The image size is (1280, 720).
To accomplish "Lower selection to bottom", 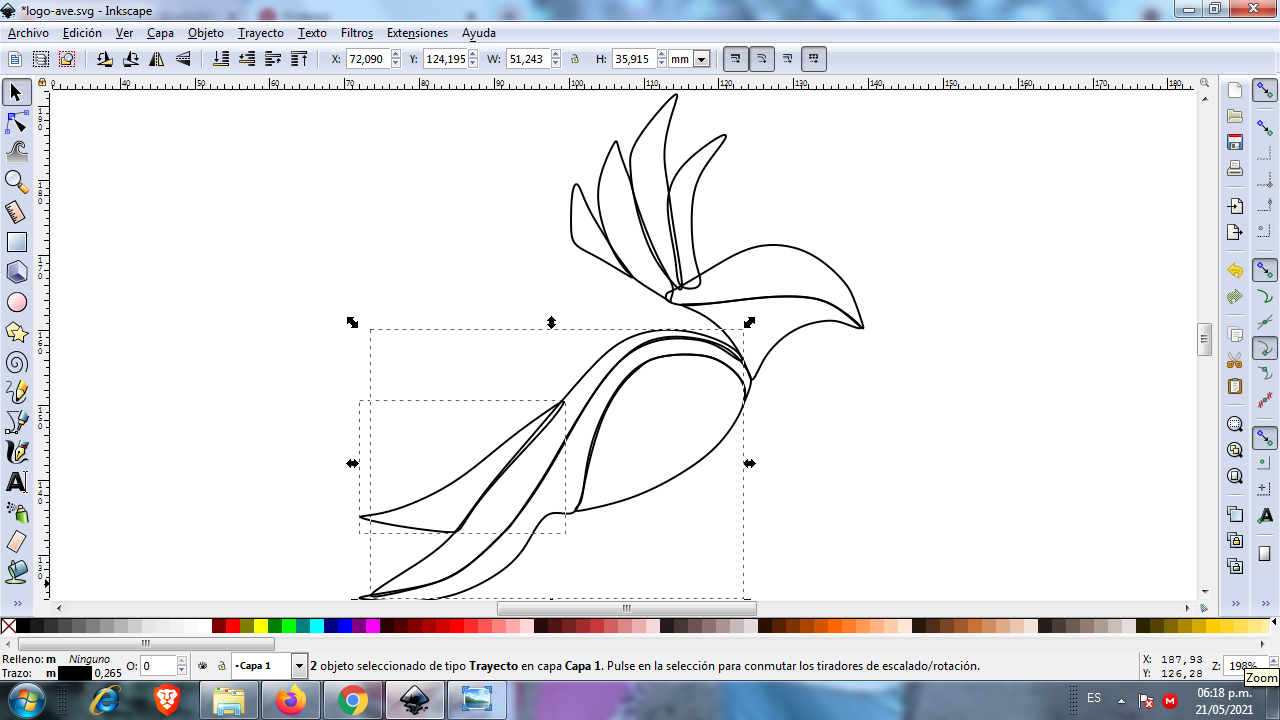I will (x=221, y=59).
